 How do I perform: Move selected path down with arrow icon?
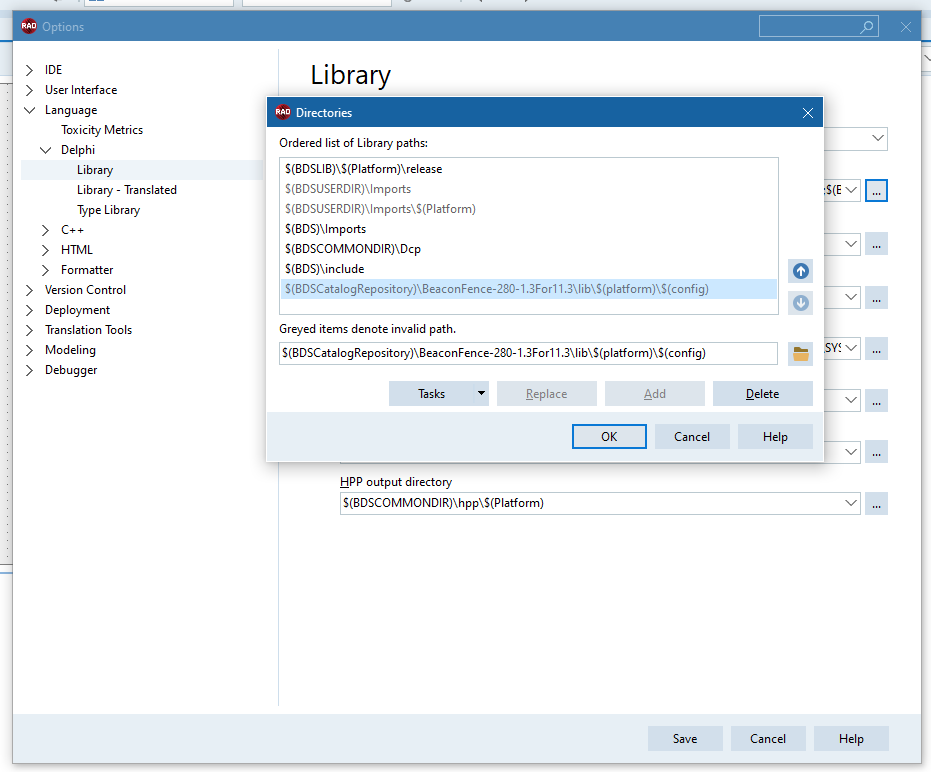[800, 303]
